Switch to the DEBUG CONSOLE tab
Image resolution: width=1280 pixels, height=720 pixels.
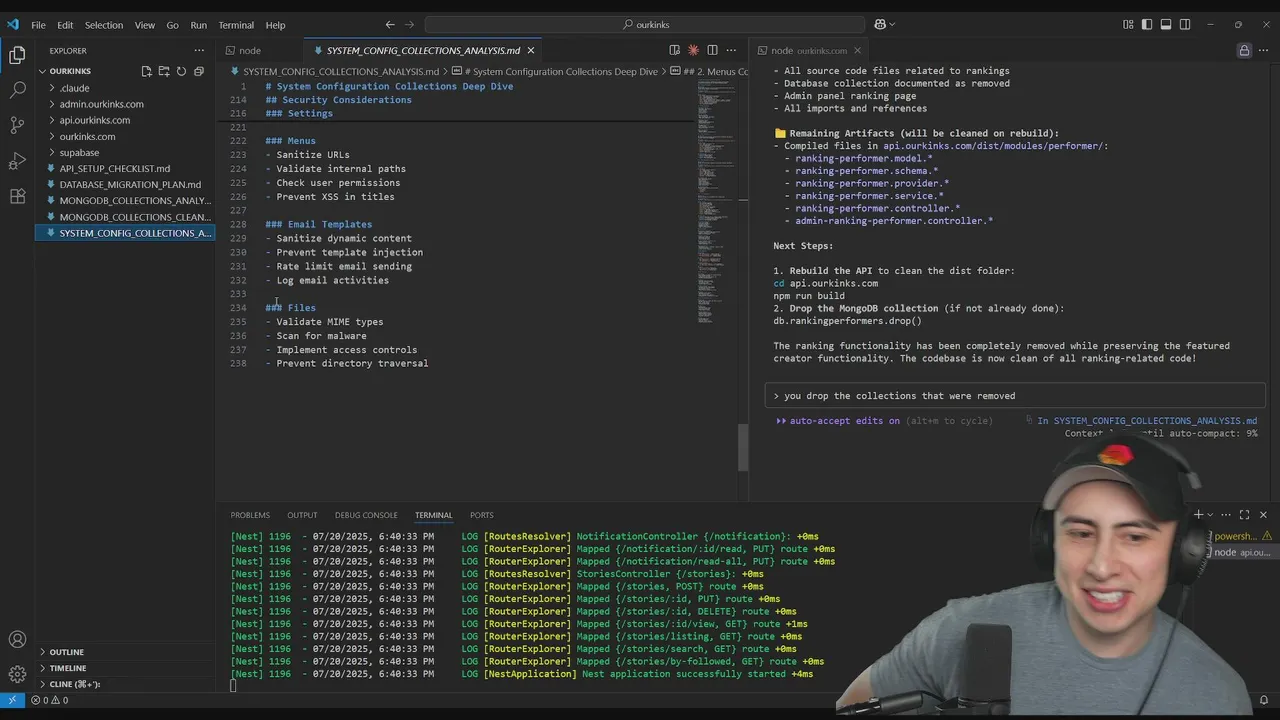click(366, 515)
